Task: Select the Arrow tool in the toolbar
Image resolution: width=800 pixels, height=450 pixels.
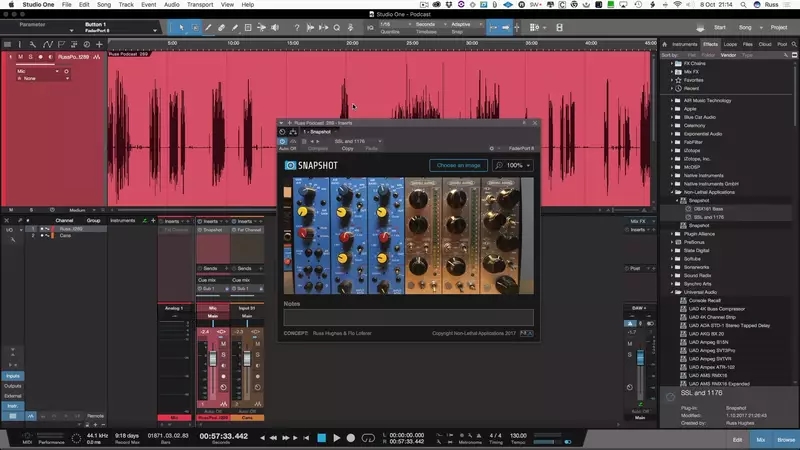Action: click(x=181, y=28)
